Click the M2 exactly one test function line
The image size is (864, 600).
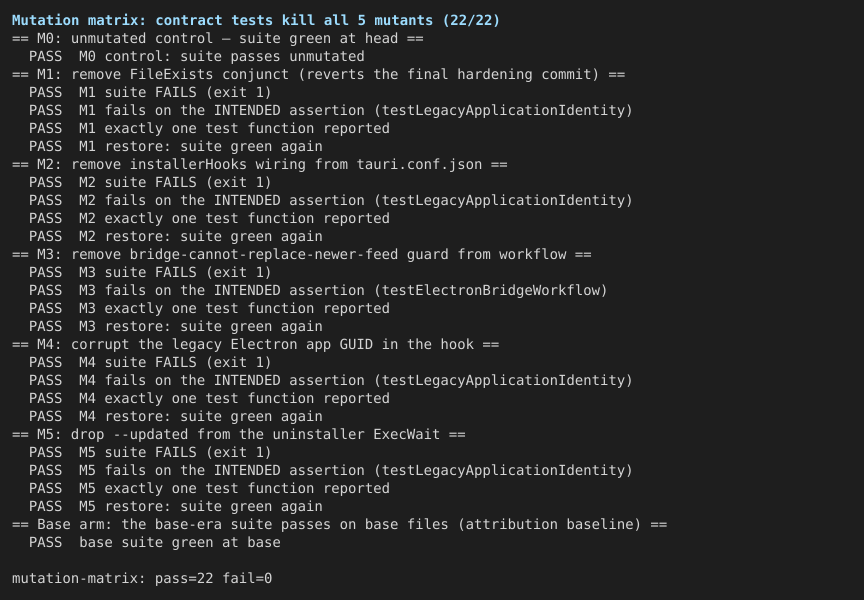[209, 219]
